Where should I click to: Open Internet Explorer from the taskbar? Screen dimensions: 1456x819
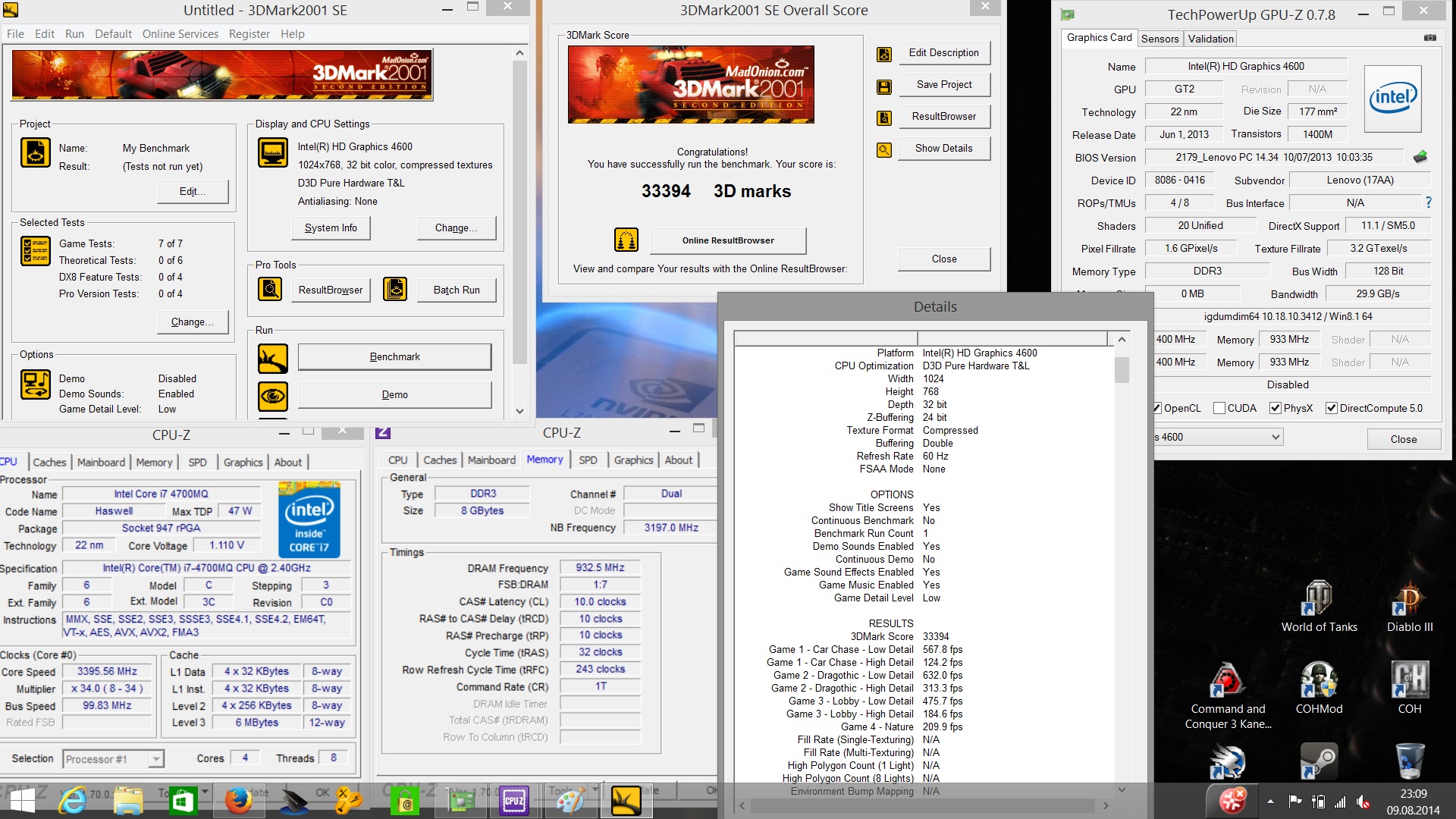point(73,801)
